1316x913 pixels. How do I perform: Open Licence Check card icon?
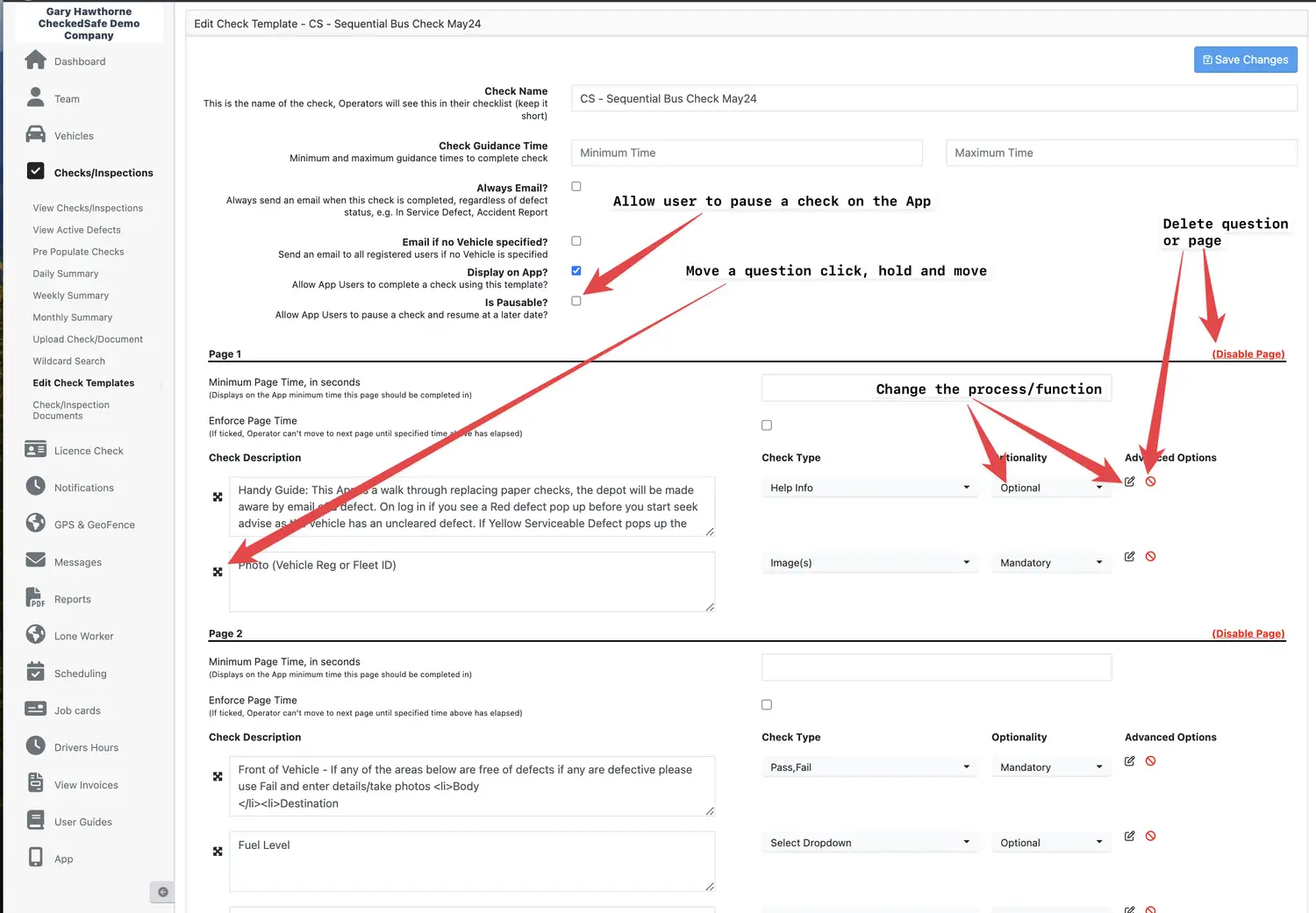[x=35, y=450]
